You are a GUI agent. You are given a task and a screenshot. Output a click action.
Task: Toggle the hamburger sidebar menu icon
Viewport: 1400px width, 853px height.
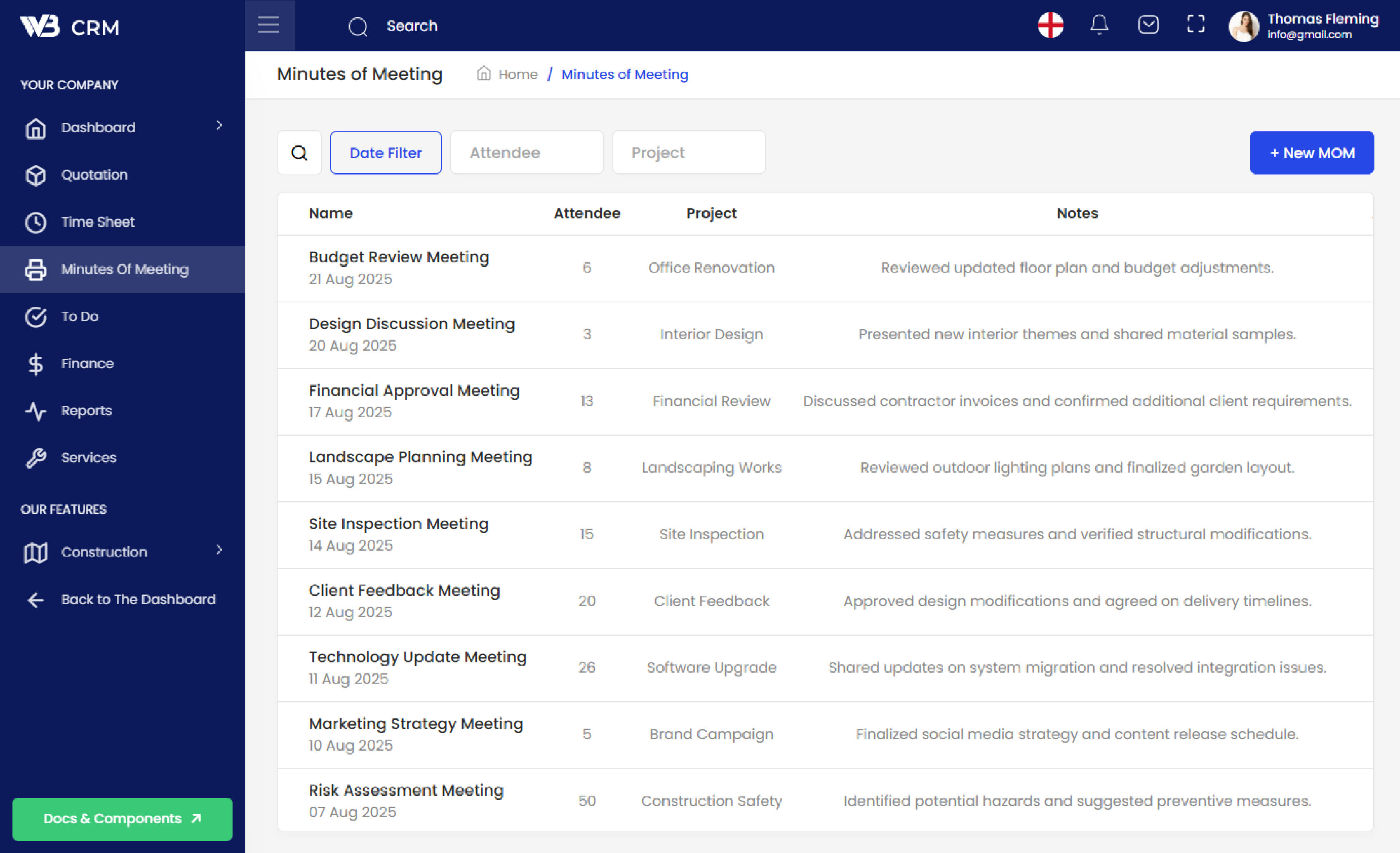(x=268, y=25)
